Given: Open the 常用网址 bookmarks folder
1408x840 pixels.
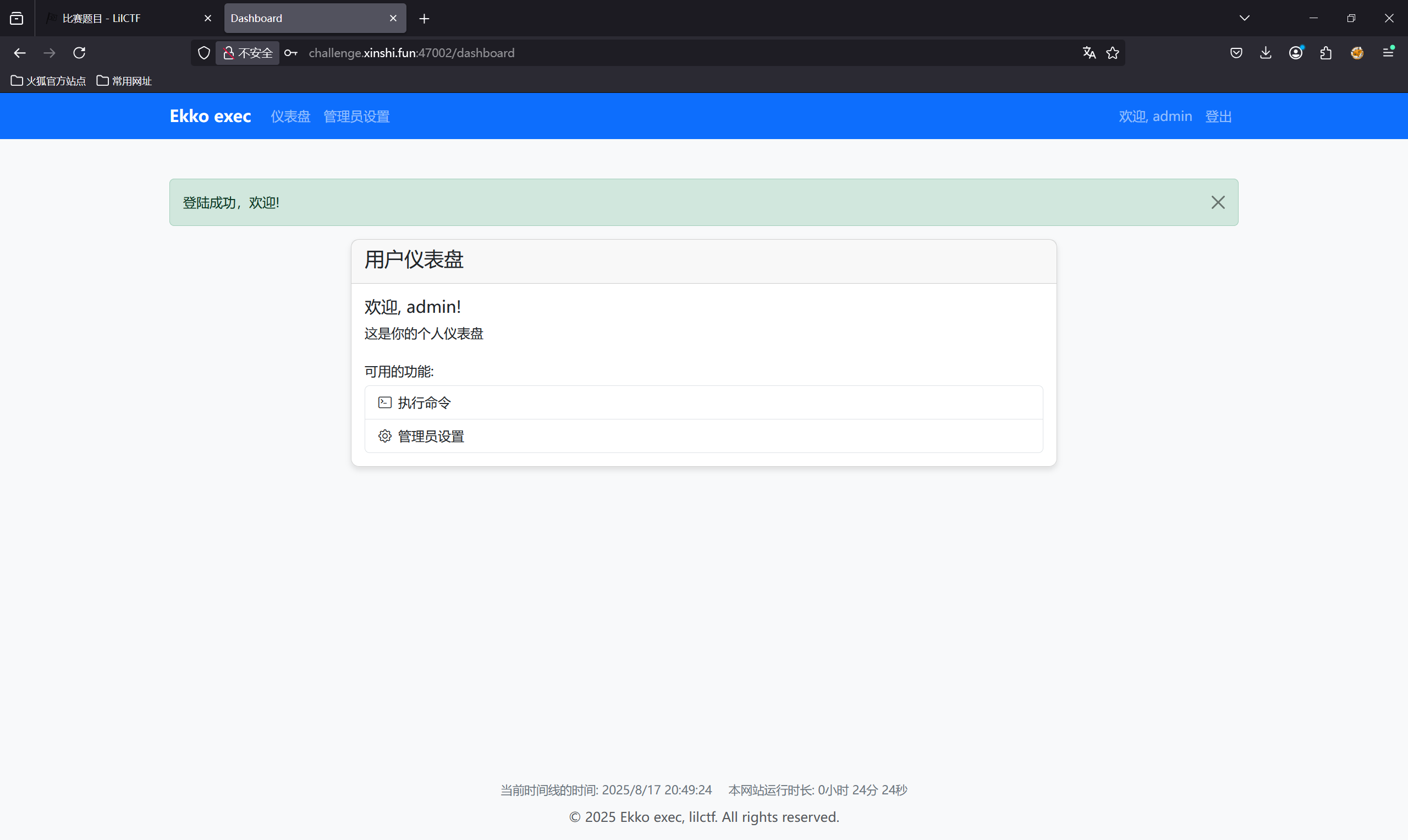Looking at the screenshot, I should [124, 81].
